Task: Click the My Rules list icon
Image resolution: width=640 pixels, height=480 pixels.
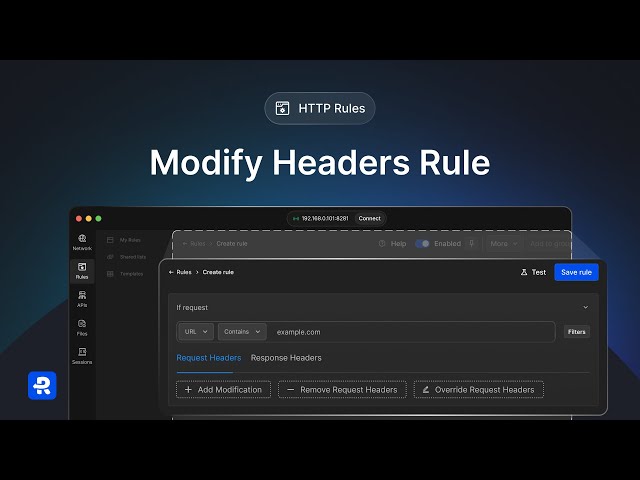Action: pos(110,240)
